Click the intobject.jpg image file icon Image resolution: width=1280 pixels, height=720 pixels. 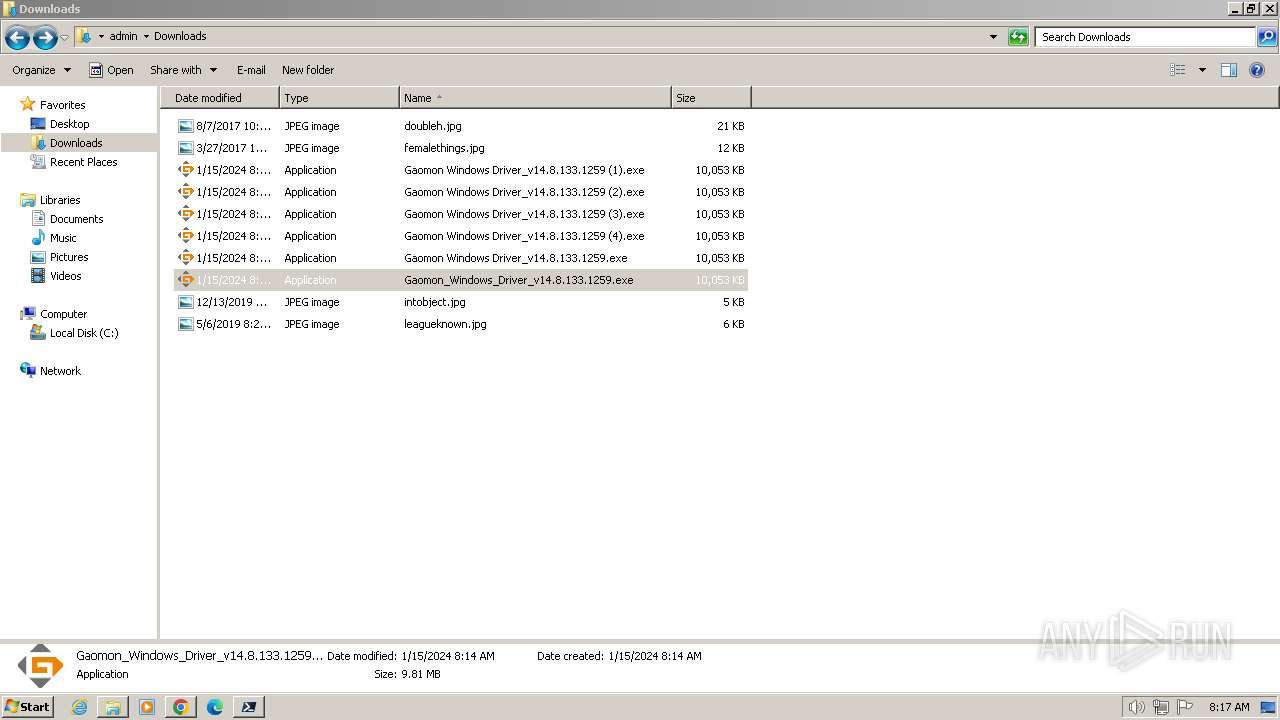(185, 302)
